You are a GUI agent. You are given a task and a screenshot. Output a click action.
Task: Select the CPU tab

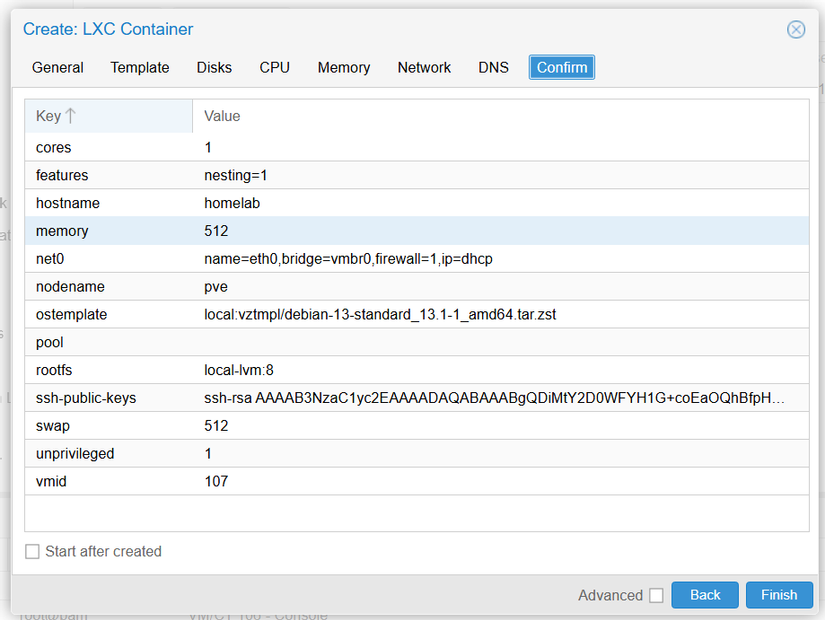pos(275,67)
